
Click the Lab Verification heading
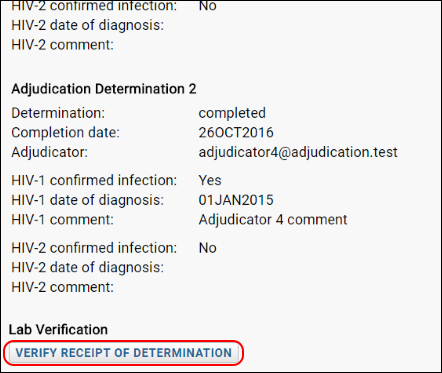pyautogui.click(x=58, y=330)
